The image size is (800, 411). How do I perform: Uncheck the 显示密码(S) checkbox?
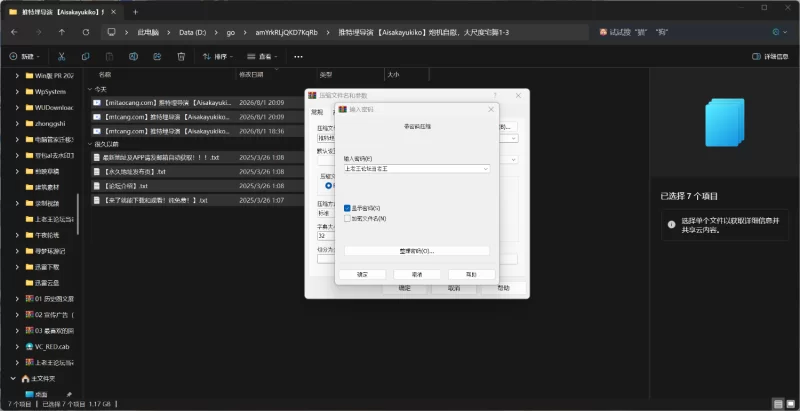pyautogui.click(x=347, y=208)
